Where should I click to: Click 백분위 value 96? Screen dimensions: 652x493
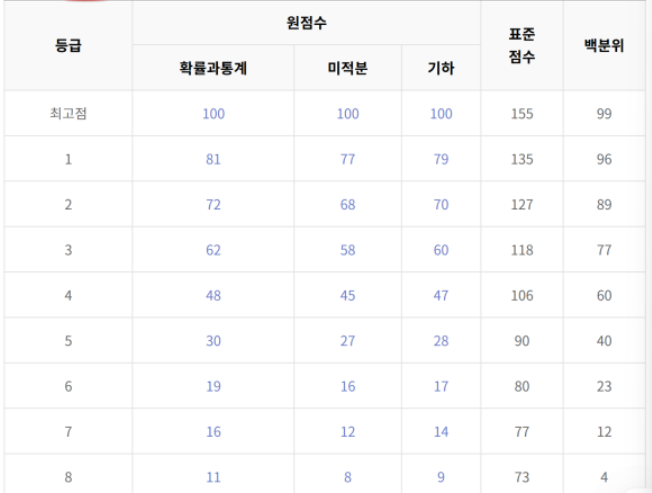(604, 159)
